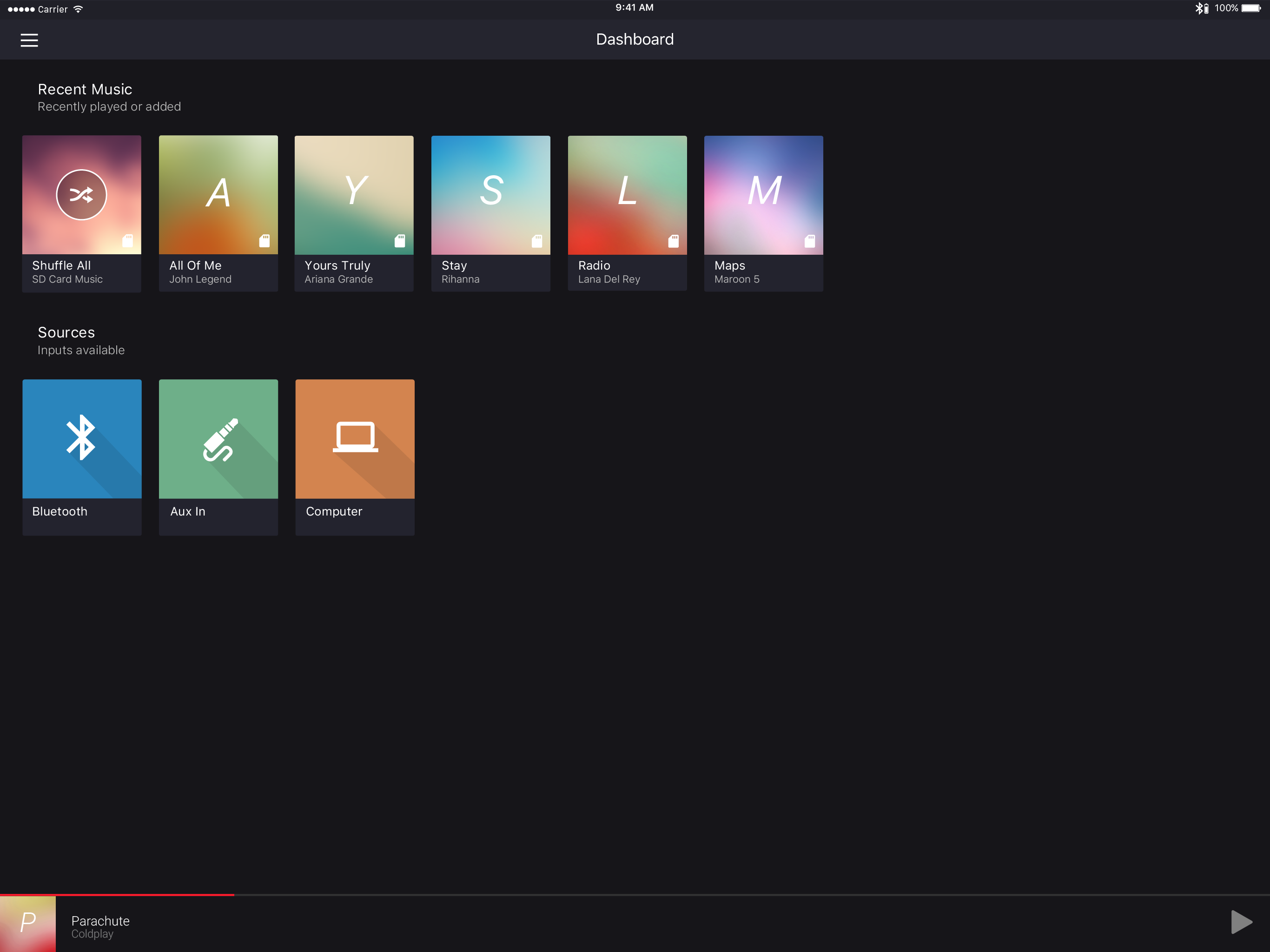1270x952 pixels.
Task: Select the Computer laptop icon
Action: (356, 437)
